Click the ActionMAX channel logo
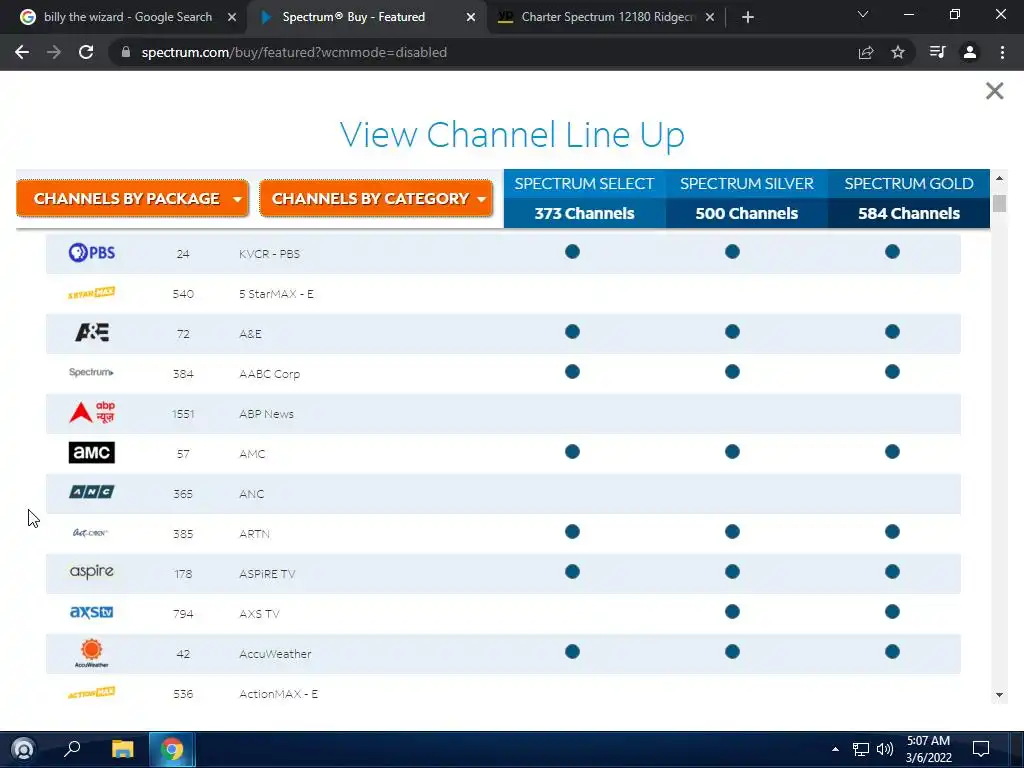This screenshot has height=768, width=1024. coord(91,693)
